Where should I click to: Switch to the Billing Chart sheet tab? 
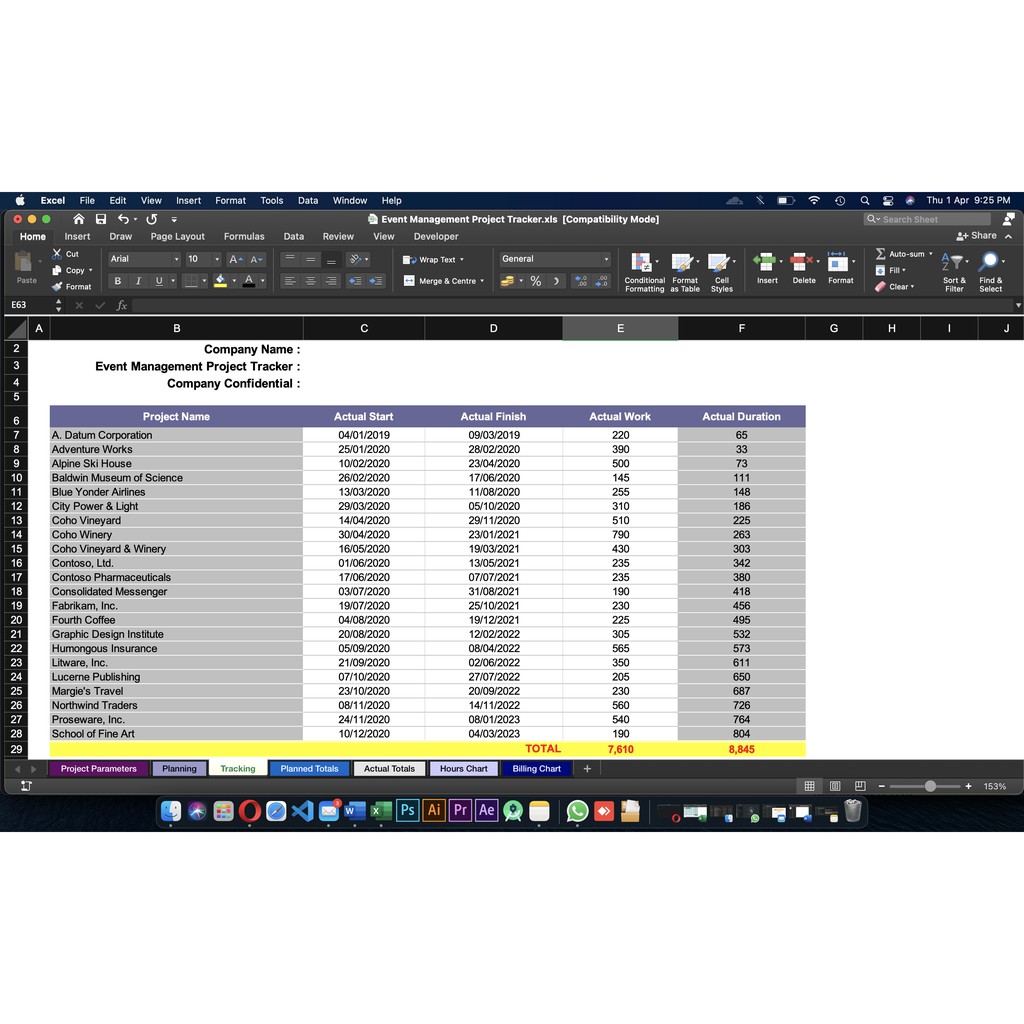536,769
